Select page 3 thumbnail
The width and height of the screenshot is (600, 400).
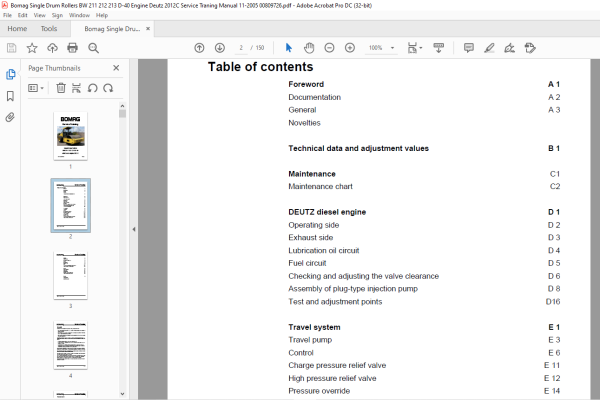(70, 276)
